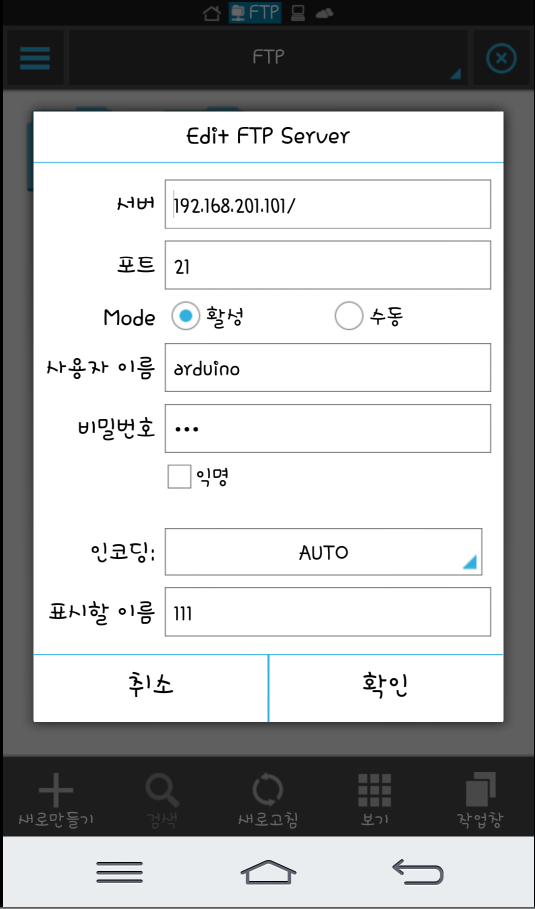Tap the Android home navigation button

[268, 871]
